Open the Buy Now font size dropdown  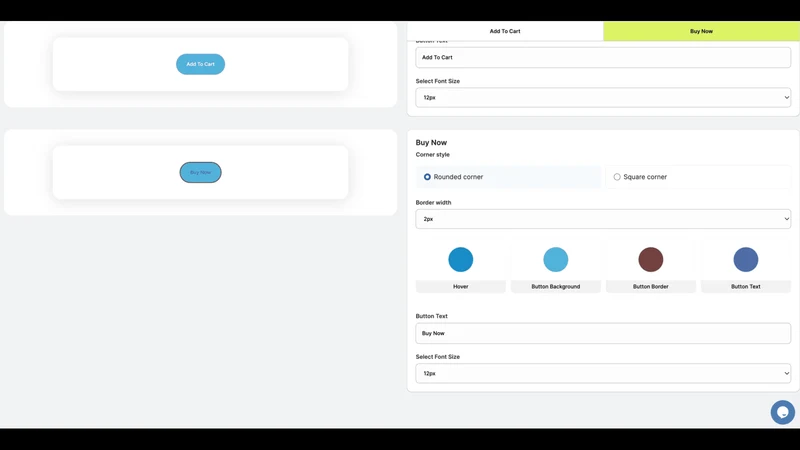(x=603, y=373)
